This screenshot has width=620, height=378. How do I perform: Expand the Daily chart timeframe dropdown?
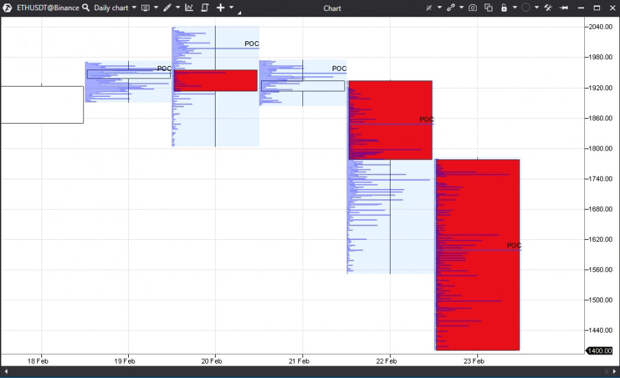(134, 8)
